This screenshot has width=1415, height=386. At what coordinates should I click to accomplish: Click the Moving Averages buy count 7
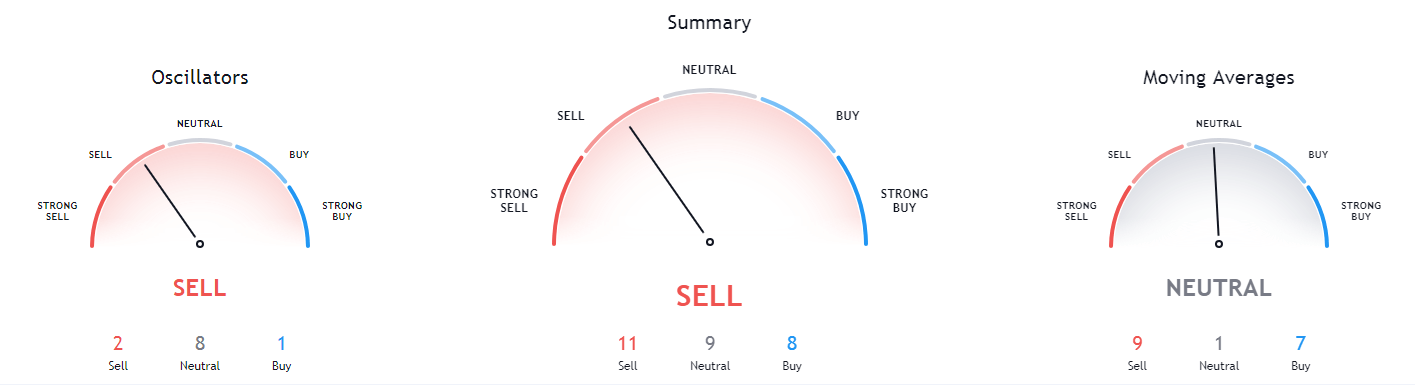pos(1301,344)
